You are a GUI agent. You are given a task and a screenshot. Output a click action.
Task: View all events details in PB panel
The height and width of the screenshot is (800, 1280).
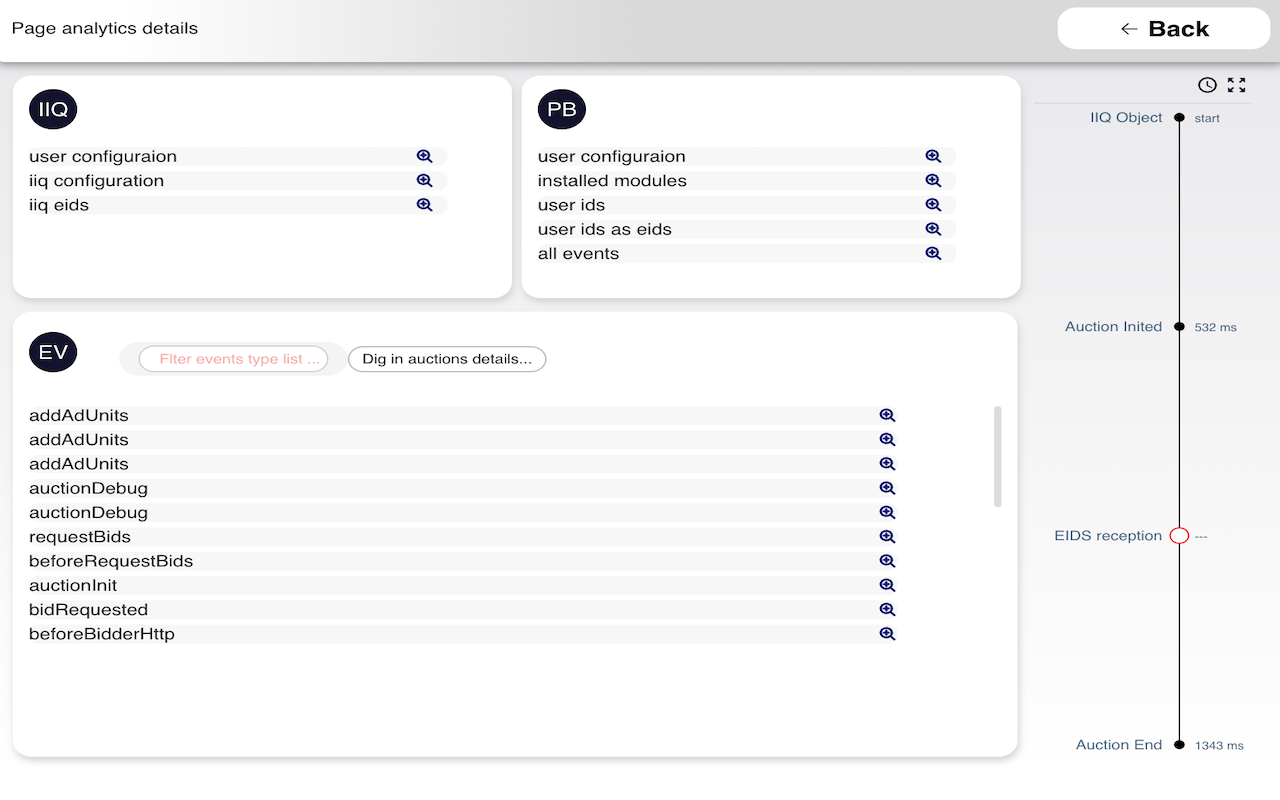pos(933,253)
